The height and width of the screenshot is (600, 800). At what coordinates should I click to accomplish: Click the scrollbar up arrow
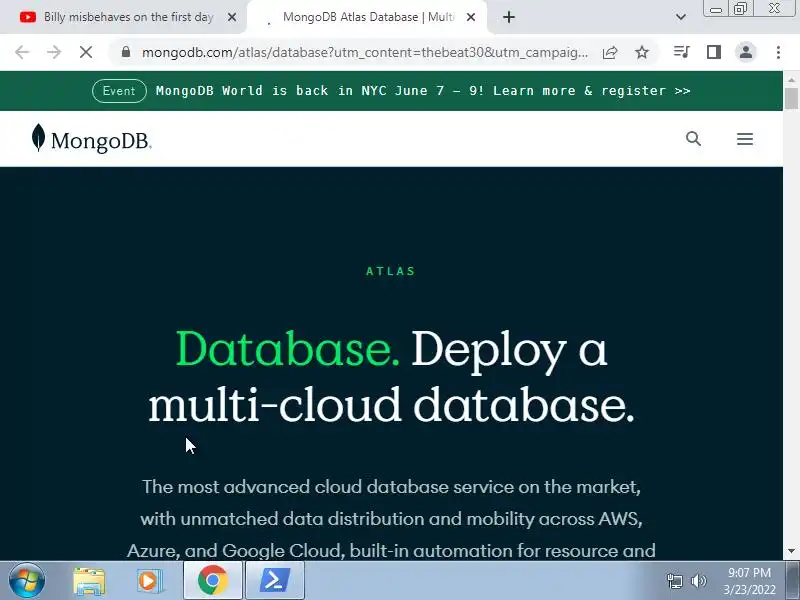pos(791,80)
